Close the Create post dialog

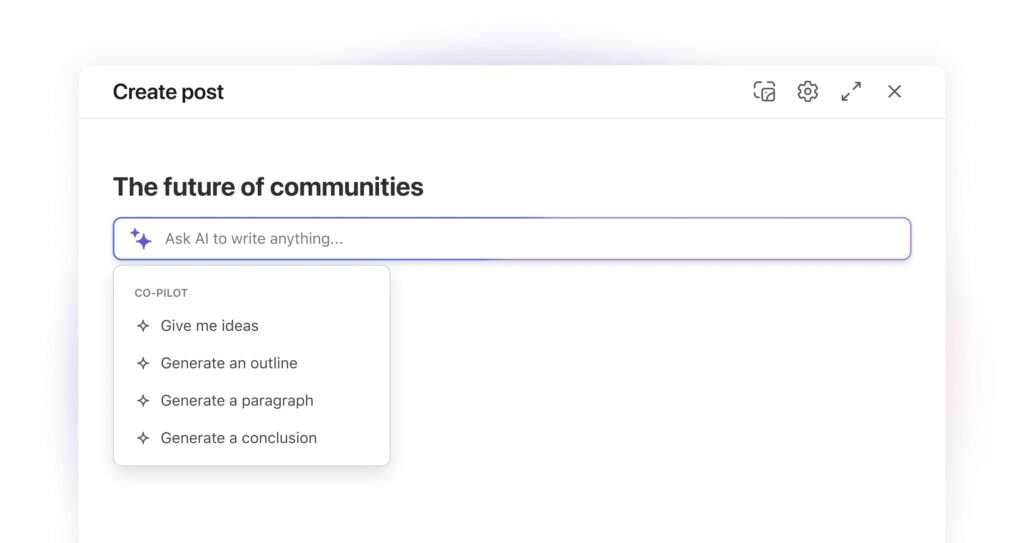click(894, 92)
